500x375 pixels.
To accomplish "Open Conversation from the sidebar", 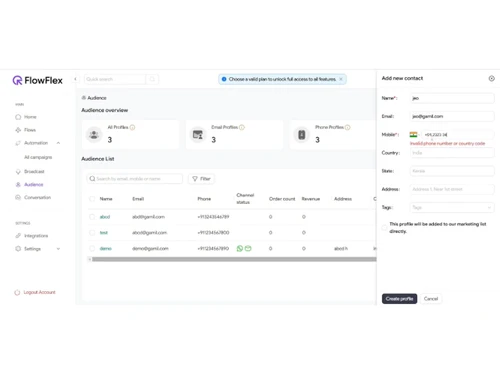I will [x=38, y=197].
